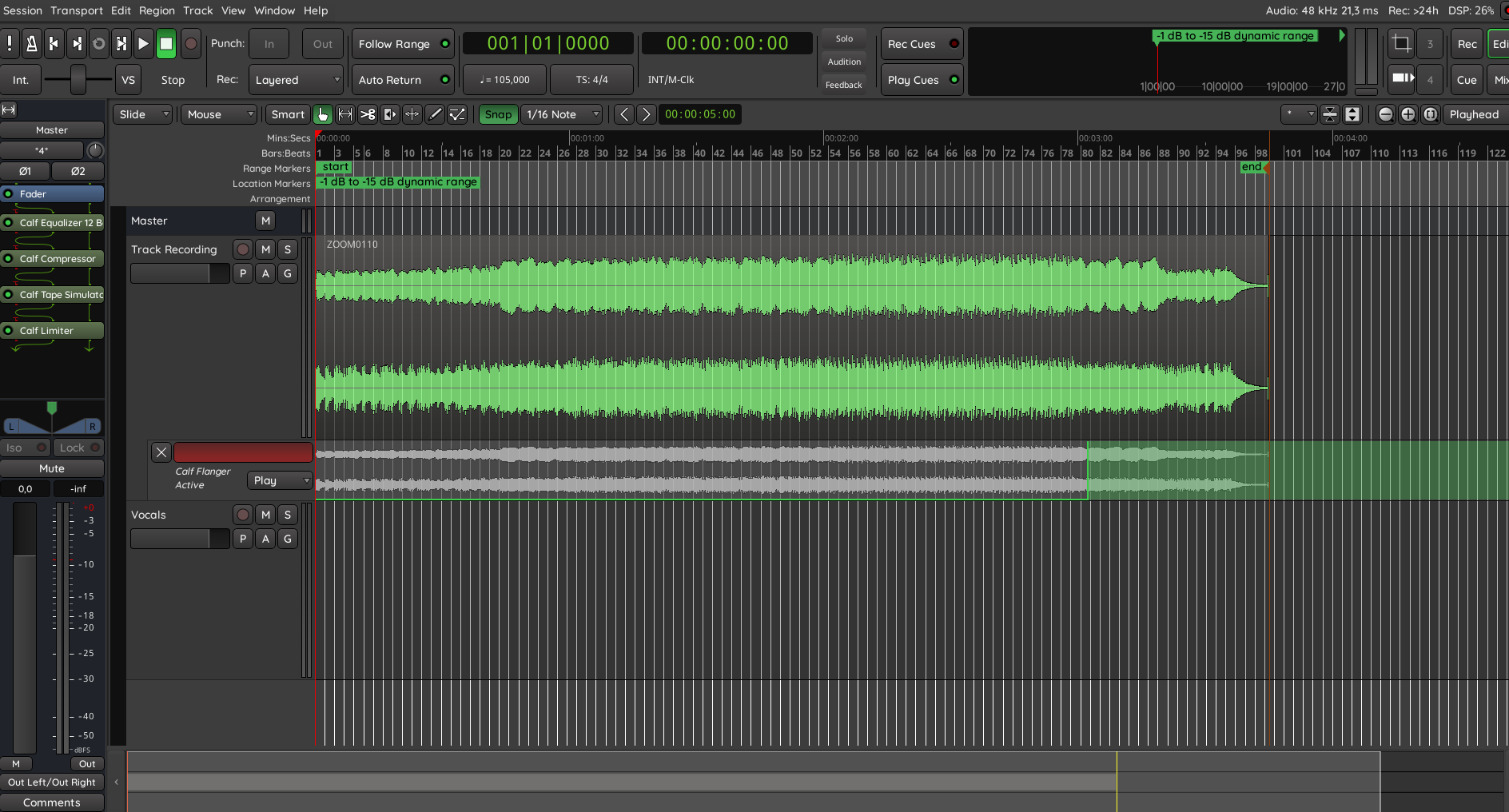This screenshot has width=1509, height=812.
Task: Click the crop selection action icon
Action: [1401, 44]
